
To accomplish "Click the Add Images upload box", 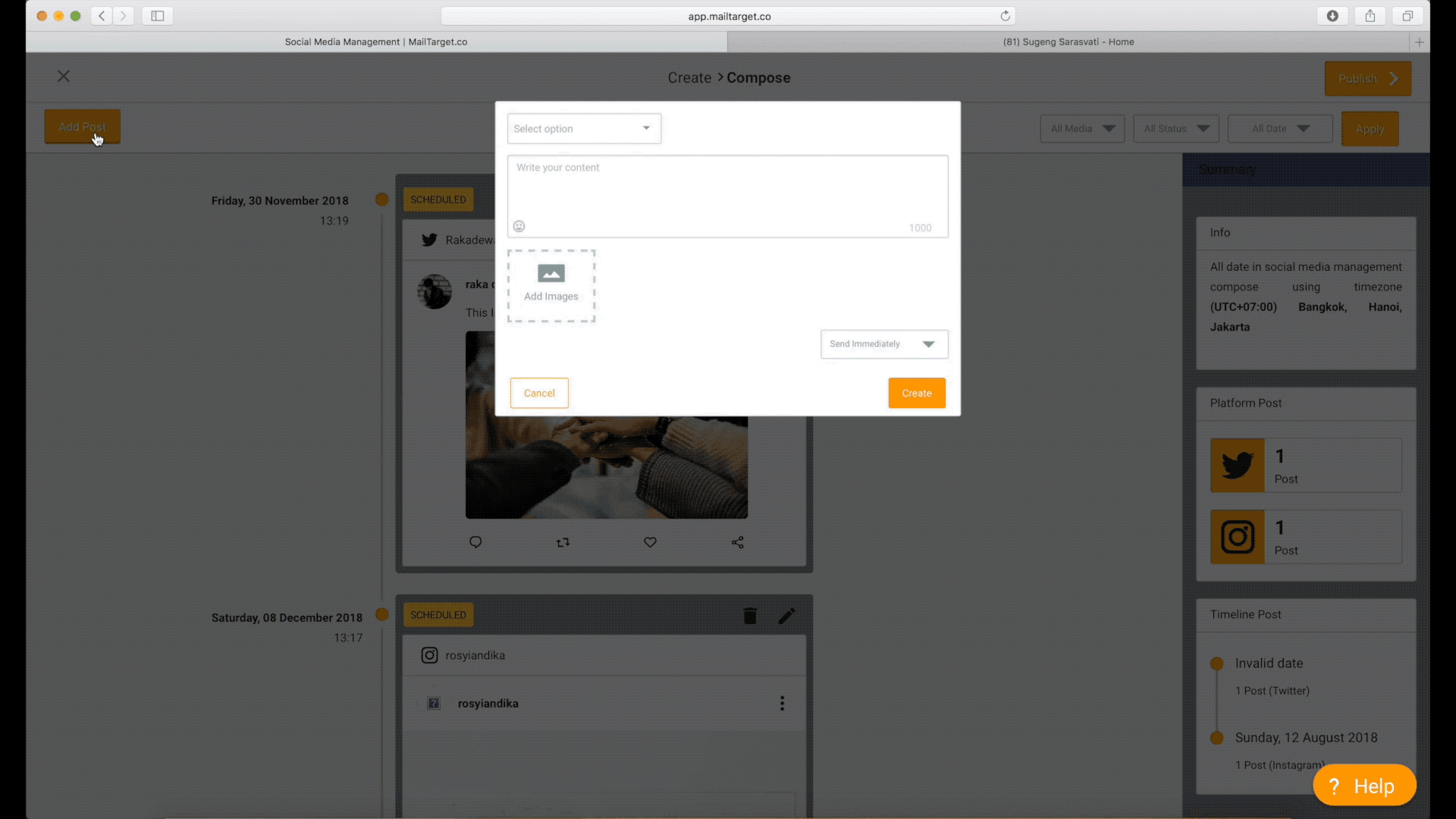I will click(551, 285).
